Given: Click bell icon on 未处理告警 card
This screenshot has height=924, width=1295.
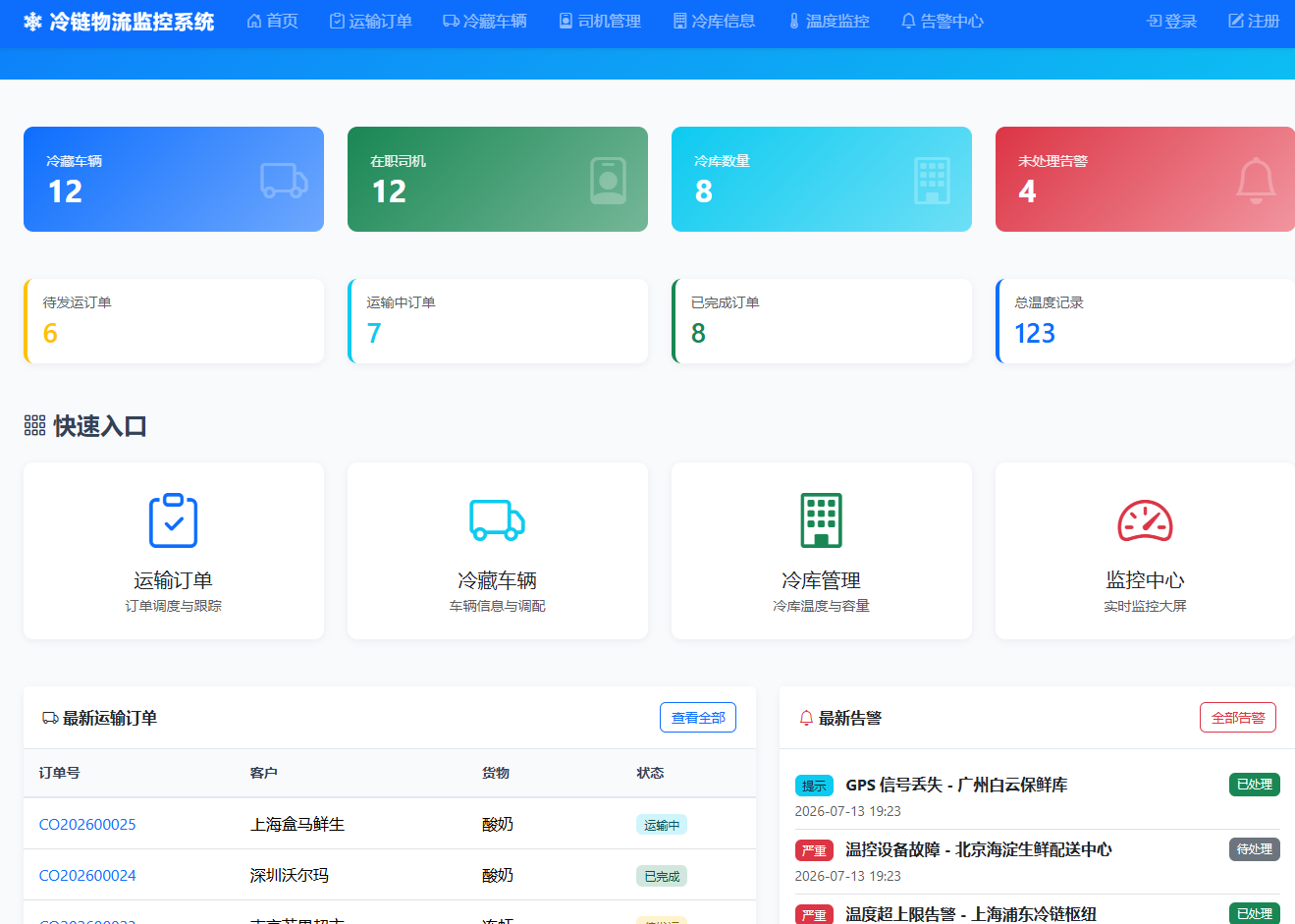Looking at the screenshot, I should (x=1256, y=181).
